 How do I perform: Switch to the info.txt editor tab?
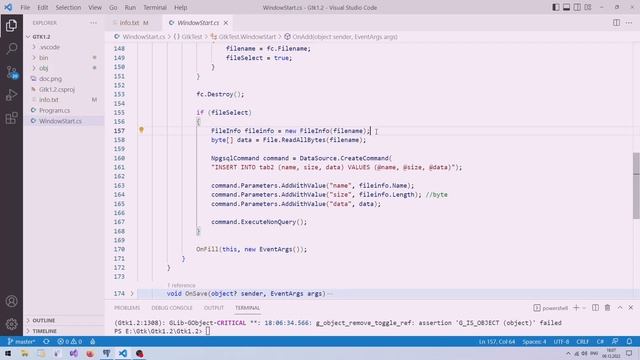tap(133, 23)
